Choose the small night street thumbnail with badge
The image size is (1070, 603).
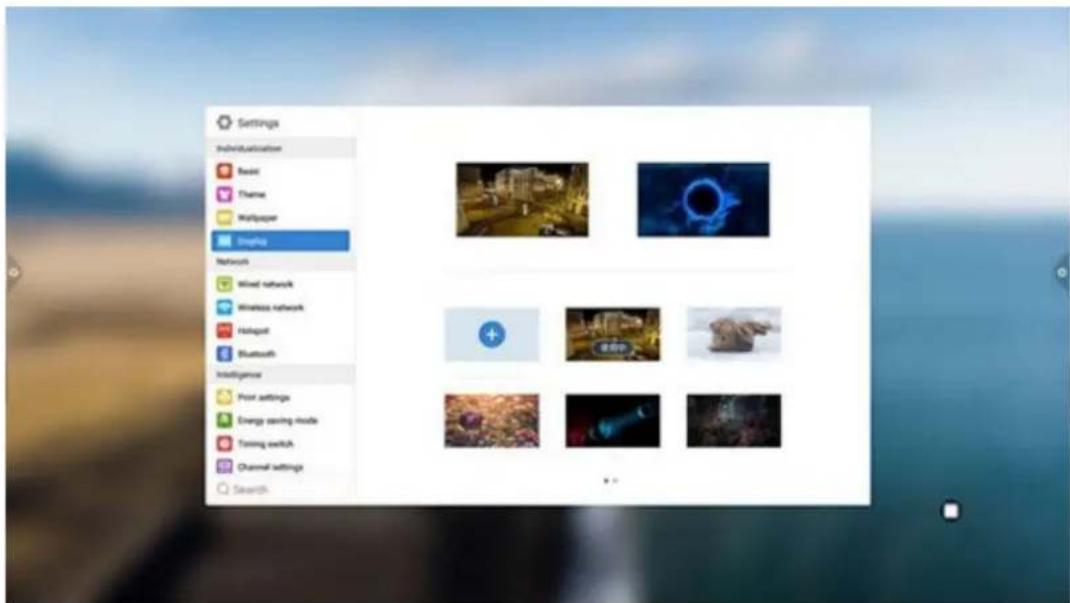(x=613, y=334)
